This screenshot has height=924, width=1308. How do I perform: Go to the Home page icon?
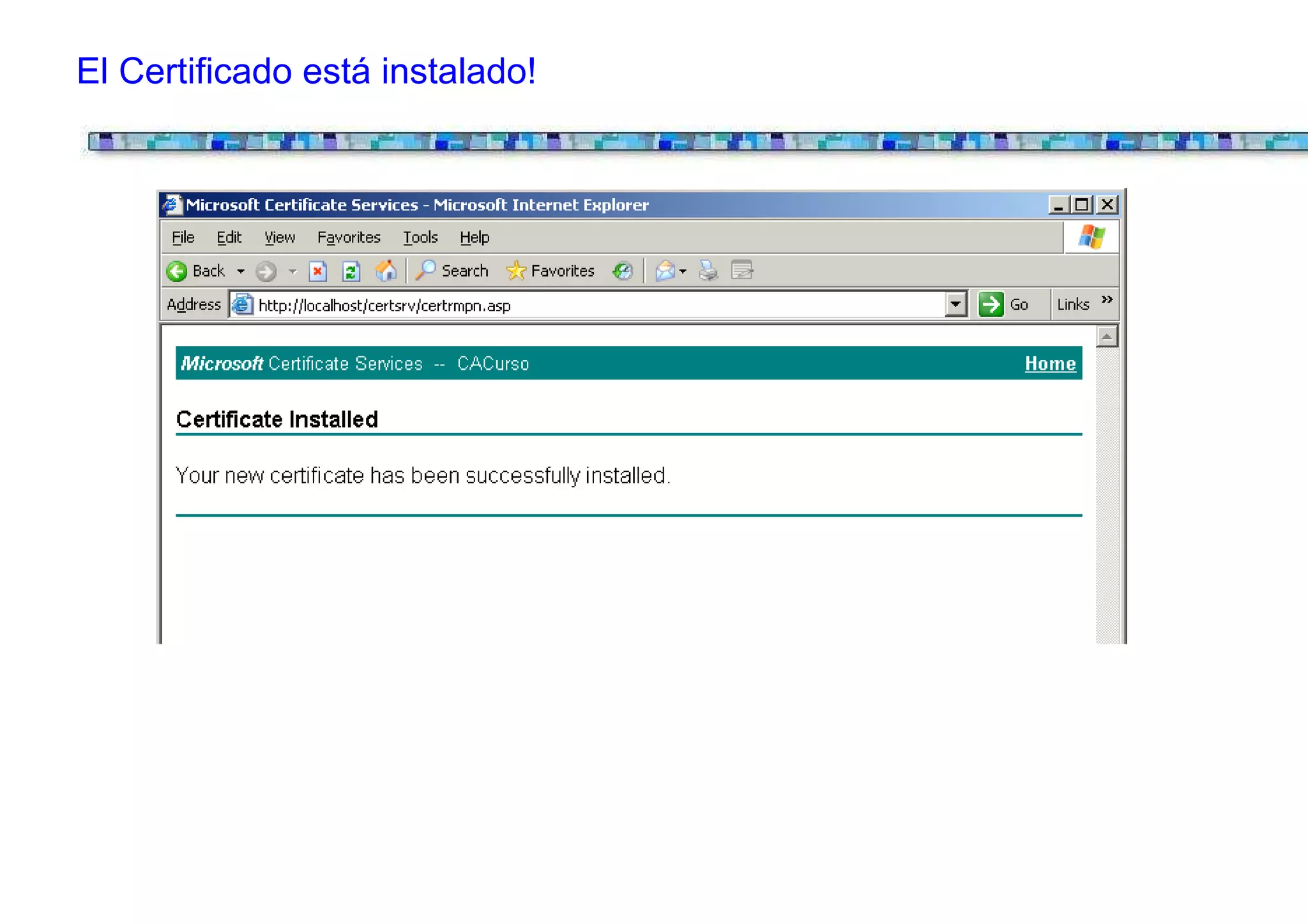coord(386,271)
